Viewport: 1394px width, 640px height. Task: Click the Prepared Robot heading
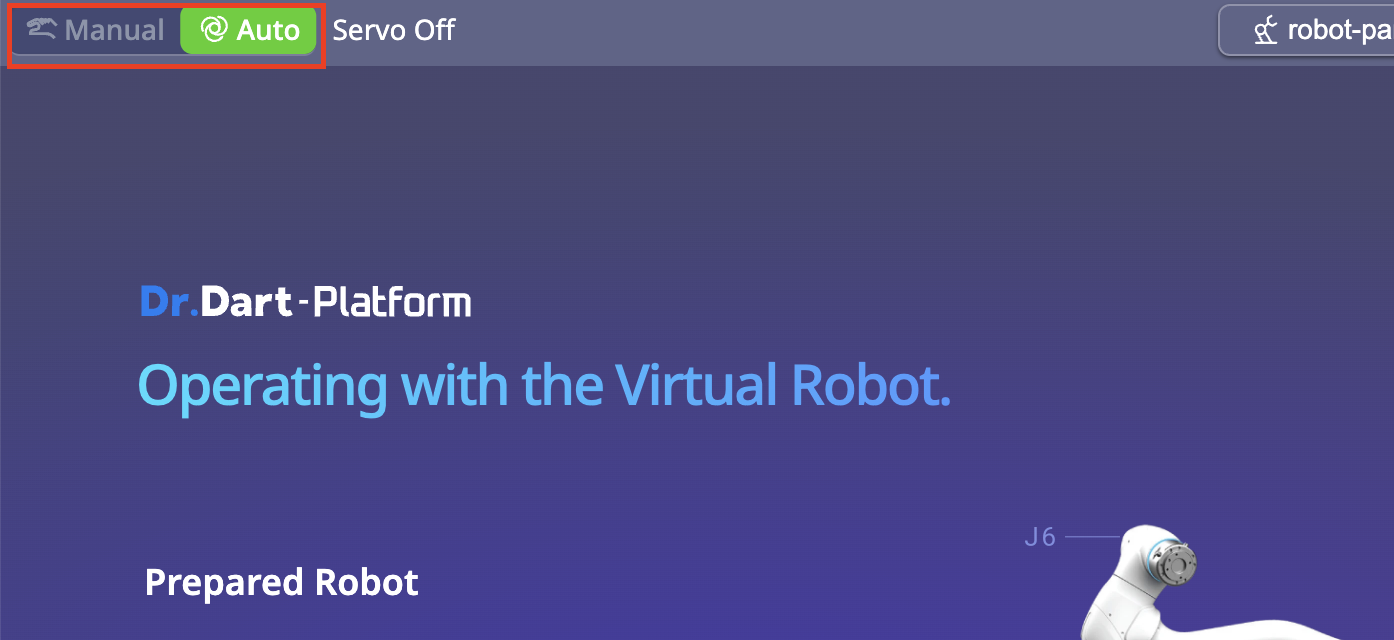pos(281,582)
